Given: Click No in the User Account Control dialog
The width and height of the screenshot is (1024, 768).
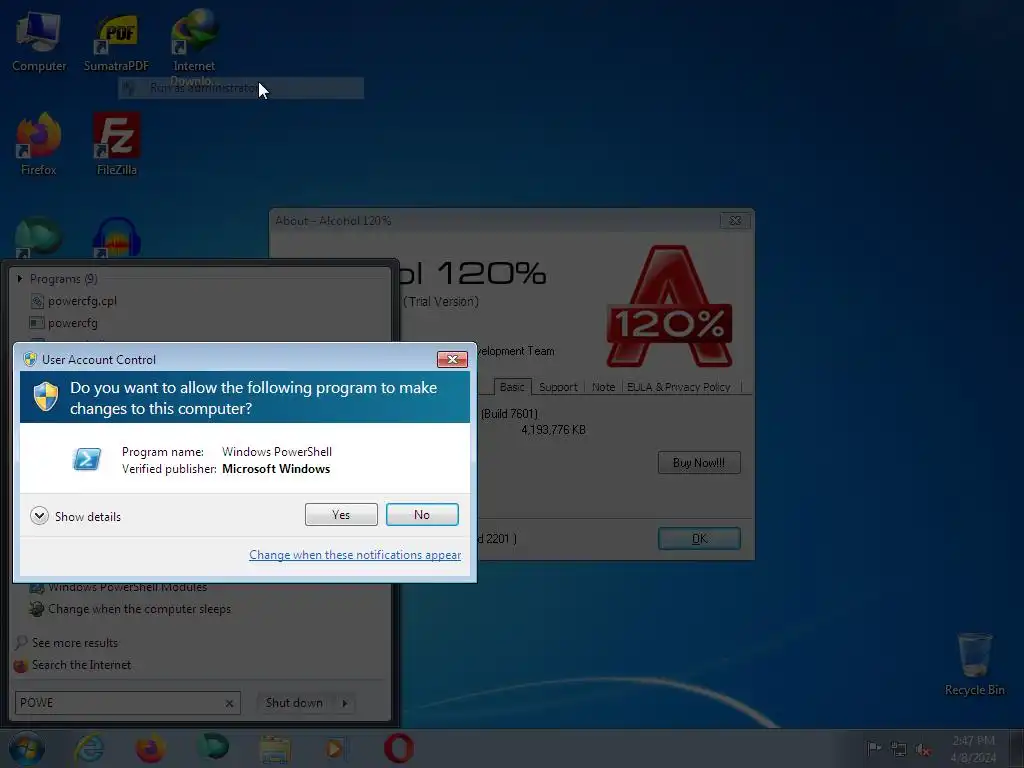Looking at the screenshot, I should (x=422, y=515).
